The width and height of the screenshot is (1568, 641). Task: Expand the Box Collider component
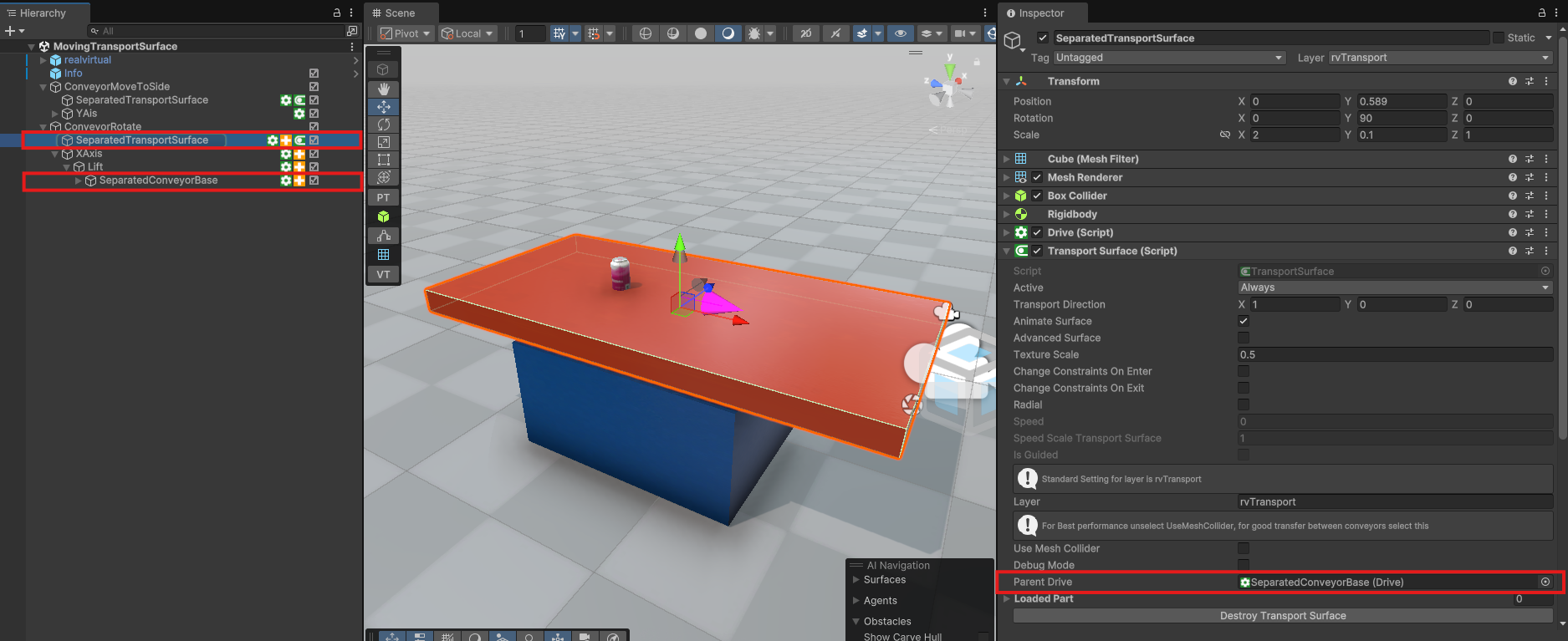[1007, 196]
